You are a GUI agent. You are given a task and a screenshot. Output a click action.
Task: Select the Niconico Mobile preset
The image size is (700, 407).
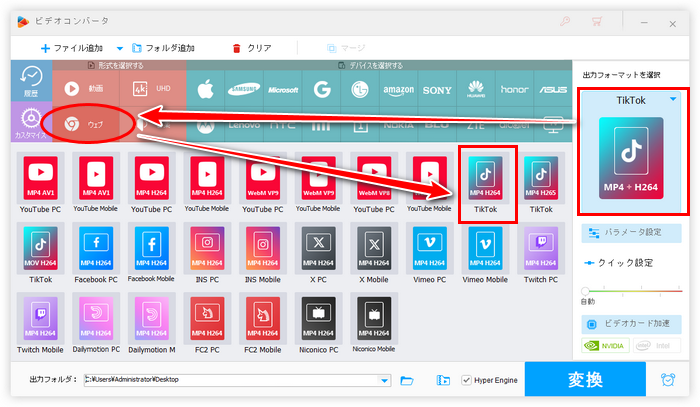pos(374,324)
